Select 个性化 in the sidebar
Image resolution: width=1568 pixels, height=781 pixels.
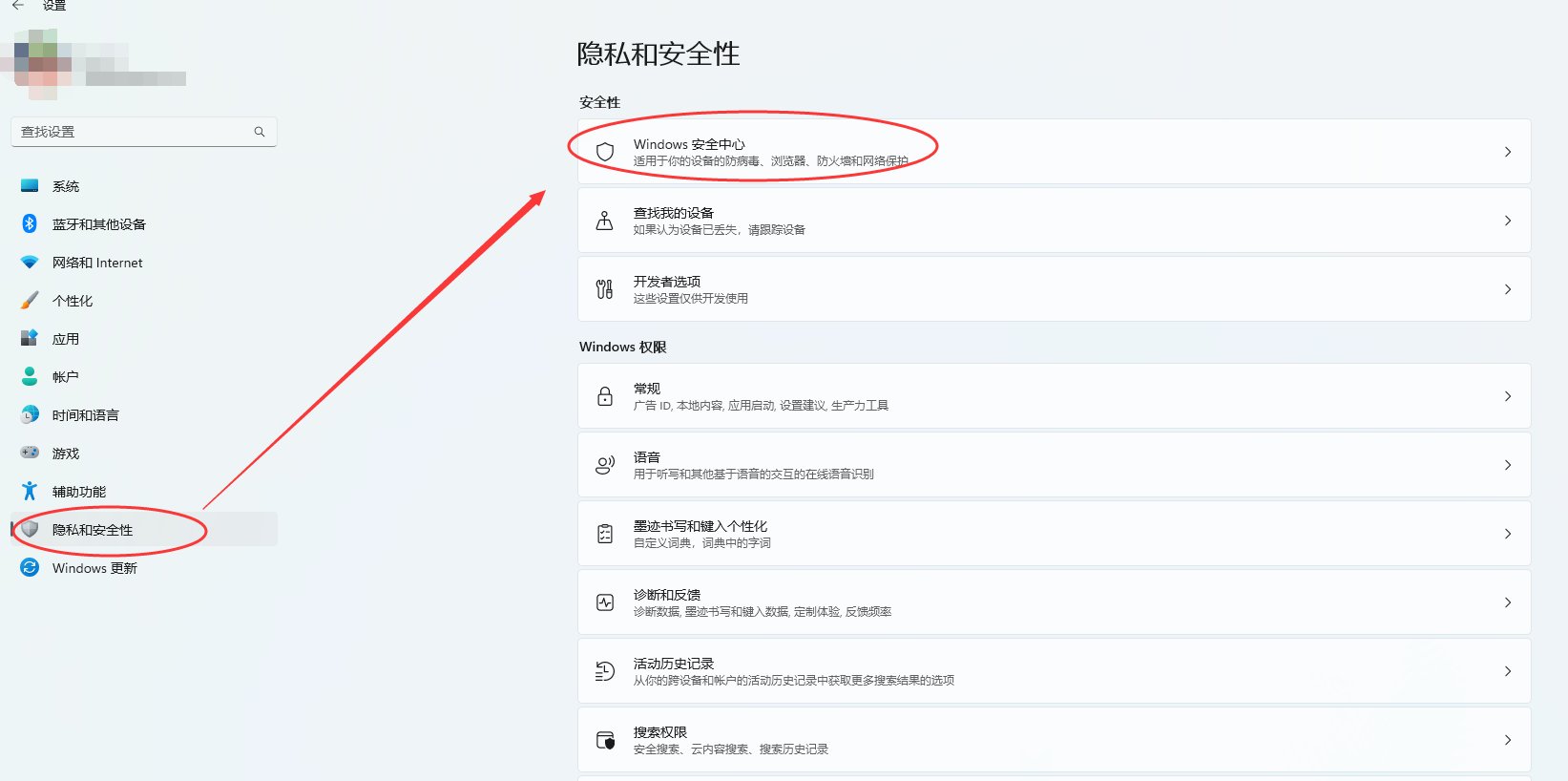[x=144, y=301]
